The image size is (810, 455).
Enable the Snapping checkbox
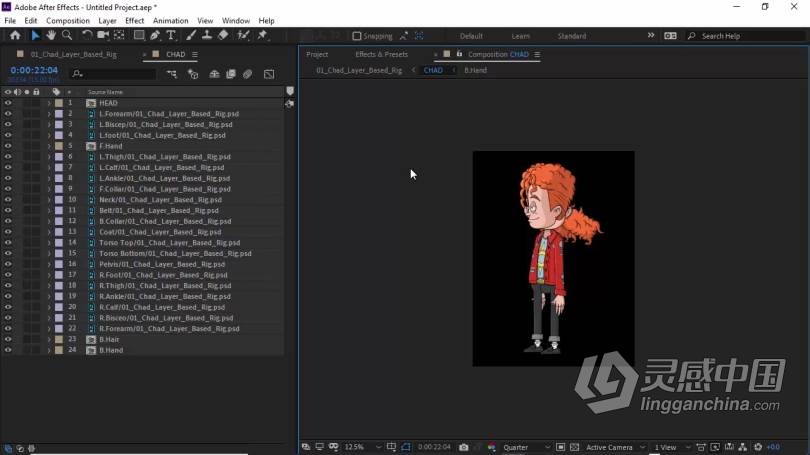[356, 36]
